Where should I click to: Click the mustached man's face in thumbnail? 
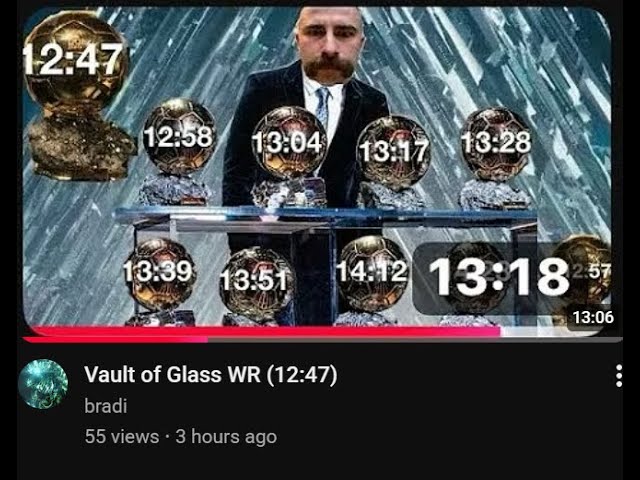(x=329, y=45)
